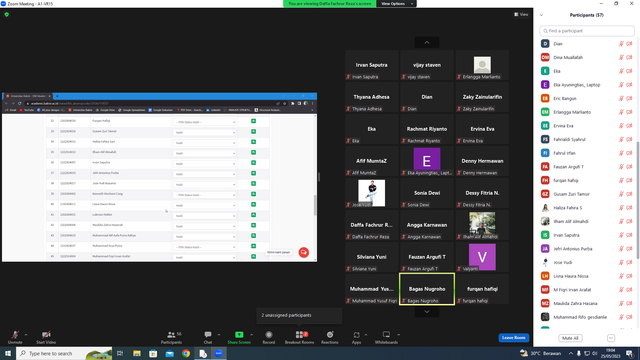The height and width of the screenshot is (360, 640).
Task: Open audio options arrow beside Unmute
Action: tap(26, 335)
